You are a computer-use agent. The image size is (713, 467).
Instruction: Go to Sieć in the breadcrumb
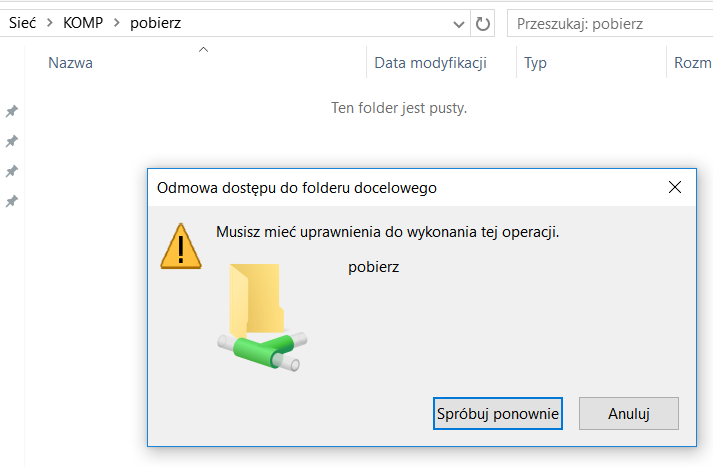click(x=22, y=22)
